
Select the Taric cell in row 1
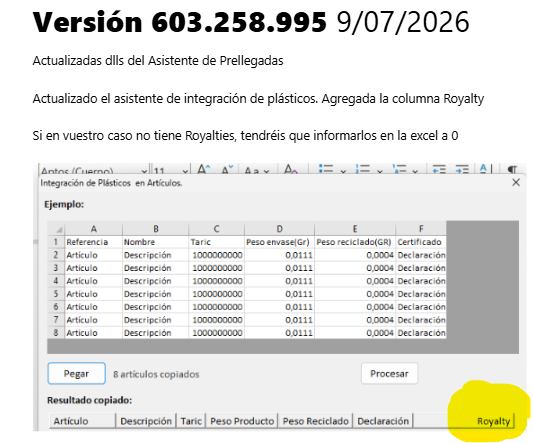pos(217,242)
